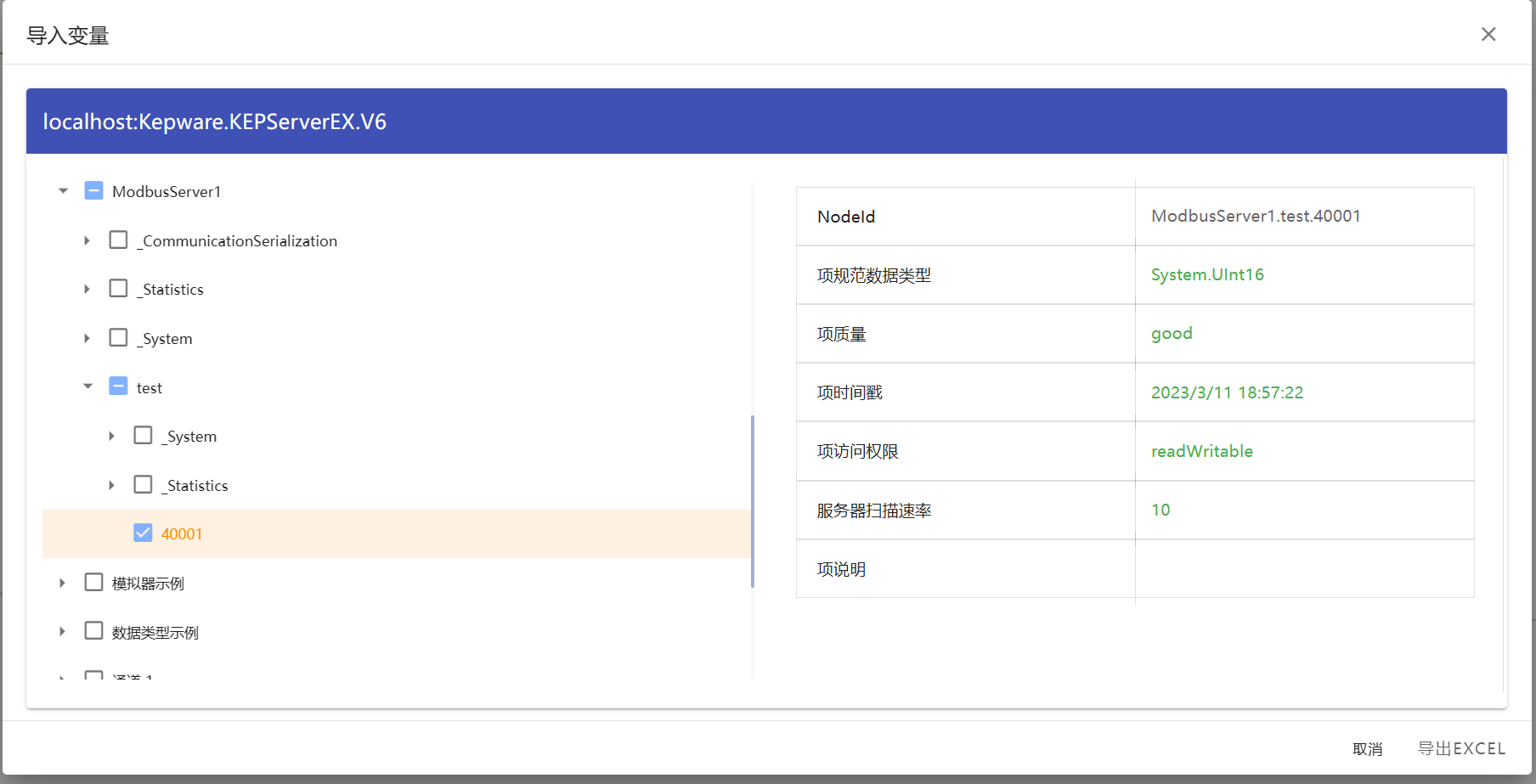Close the import variables dialog
This screenshot has width=1536, height=784.
click(x=1488, y=34)
